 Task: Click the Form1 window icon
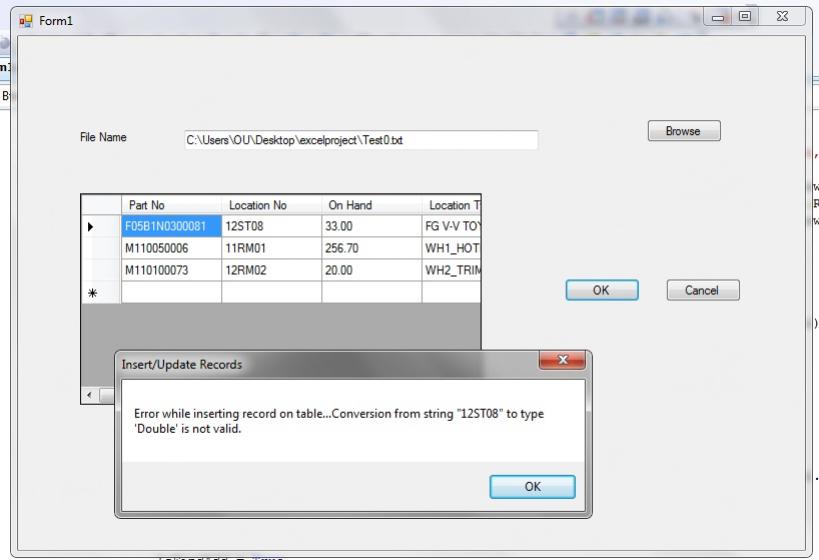click(x=26, y=21)
